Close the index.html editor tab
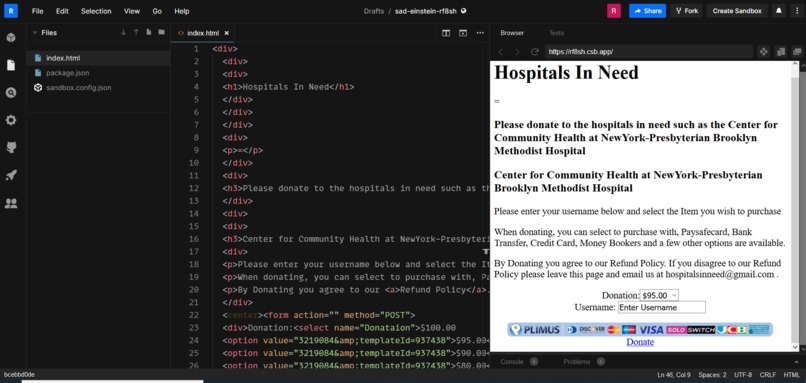Image resolution: width=806 pixels, height=383 pixels. point(227,33)
